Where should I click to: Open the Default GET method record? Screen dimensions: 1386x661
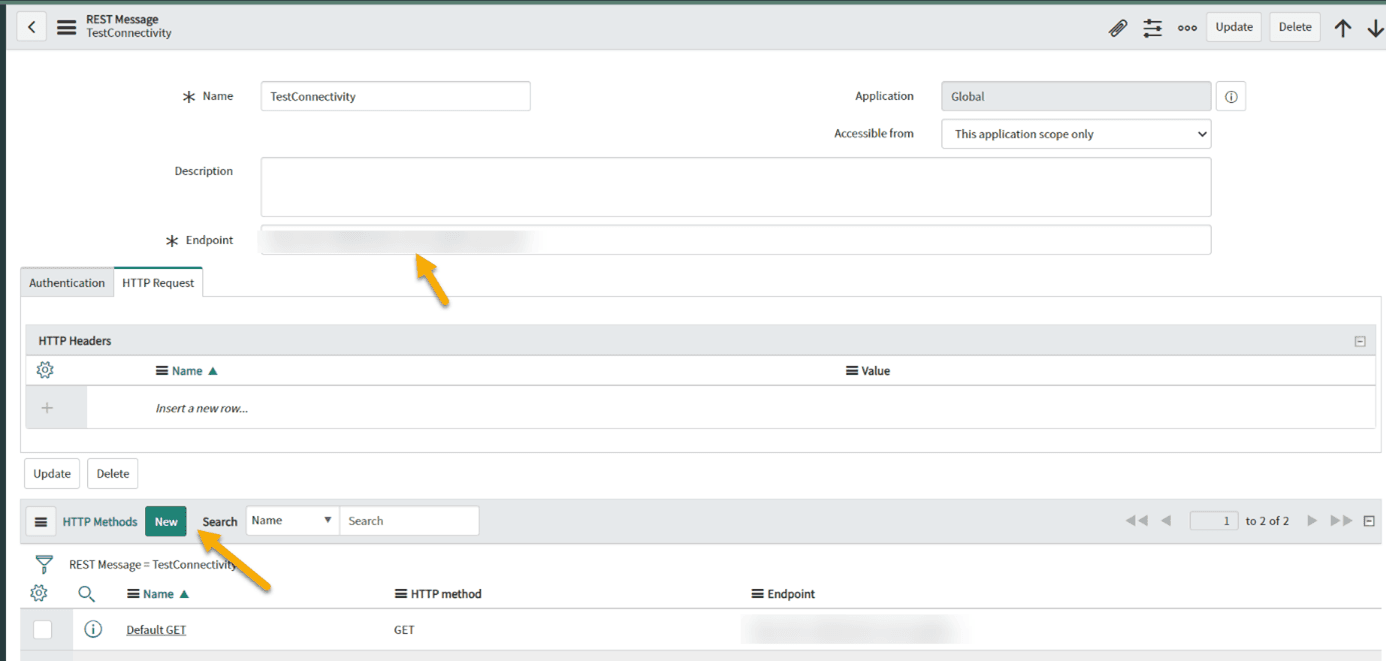[156, 629]
